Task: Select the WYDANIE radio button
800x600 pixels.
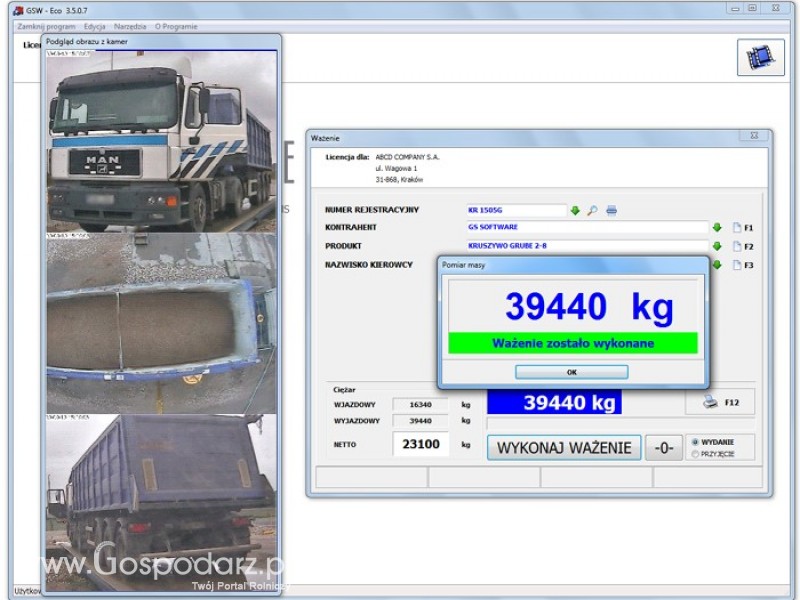Action: tap(695, 441)
